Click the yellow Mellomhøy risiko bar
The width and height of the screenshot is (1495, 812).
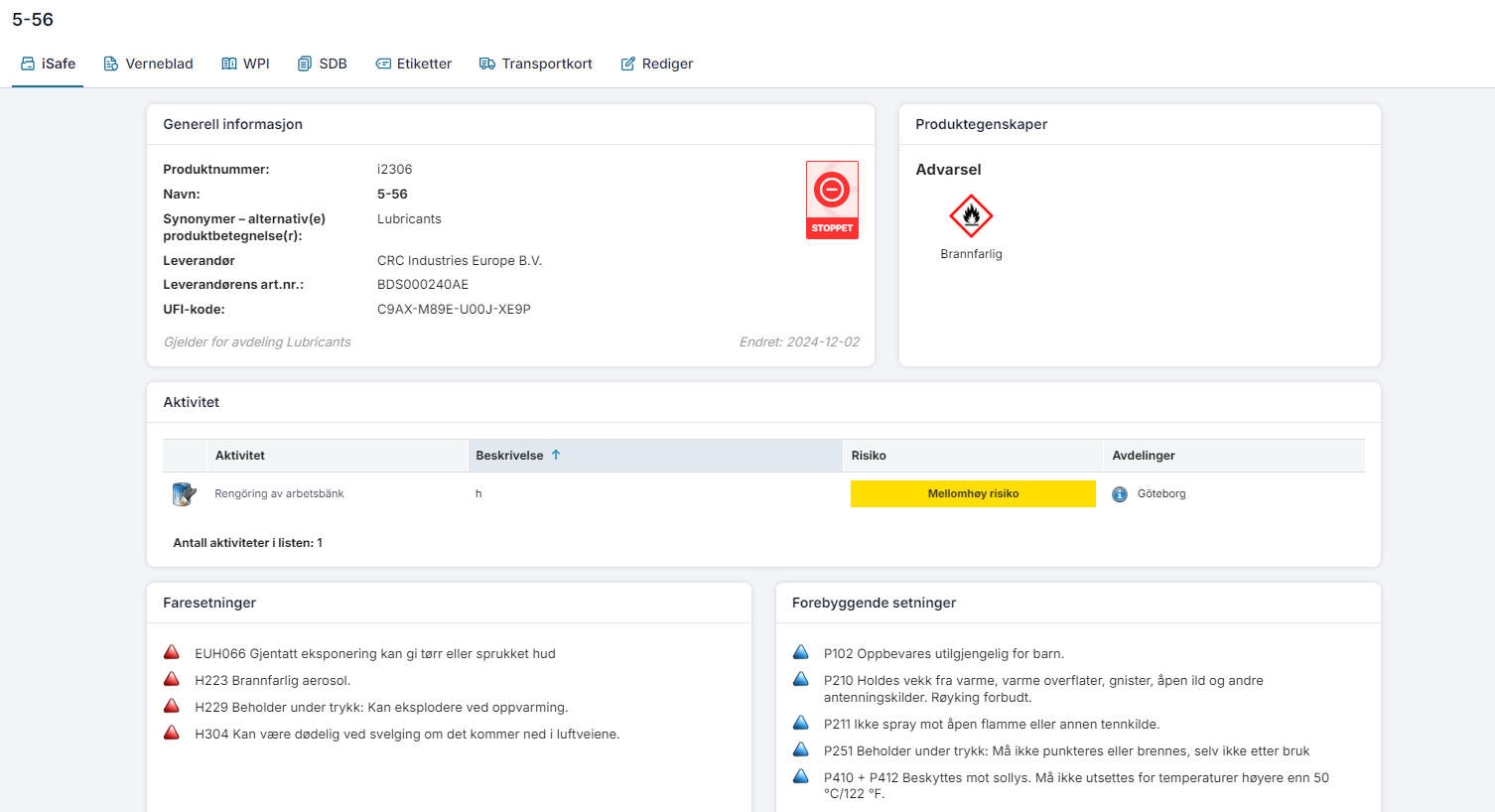tap(973, 493)
